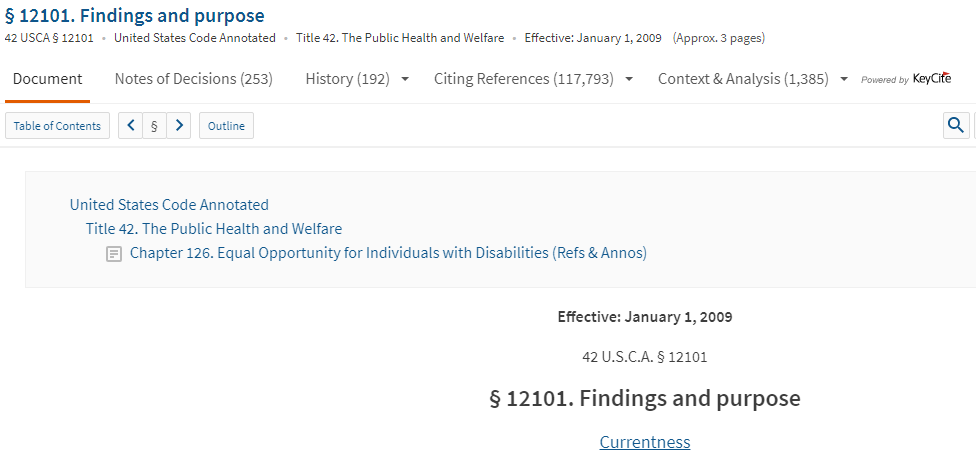Image resolution: width=976 pixels, height=456 pixels.
Task: Open History (192) tab
Action: tap(347, 79)
